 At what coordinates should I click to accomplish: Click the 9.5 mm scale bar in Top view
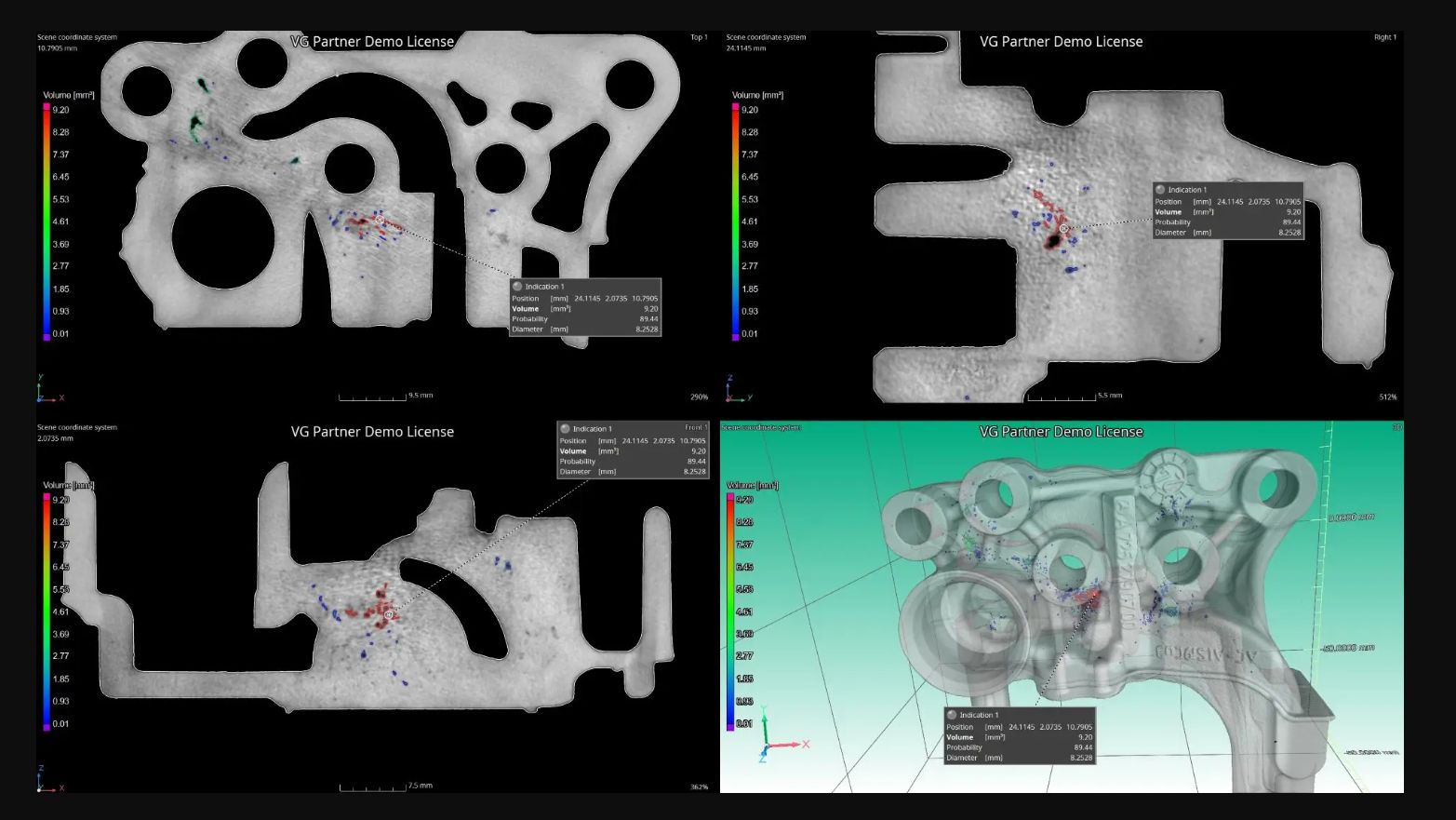pyautogui.click(x=372, y=397)
